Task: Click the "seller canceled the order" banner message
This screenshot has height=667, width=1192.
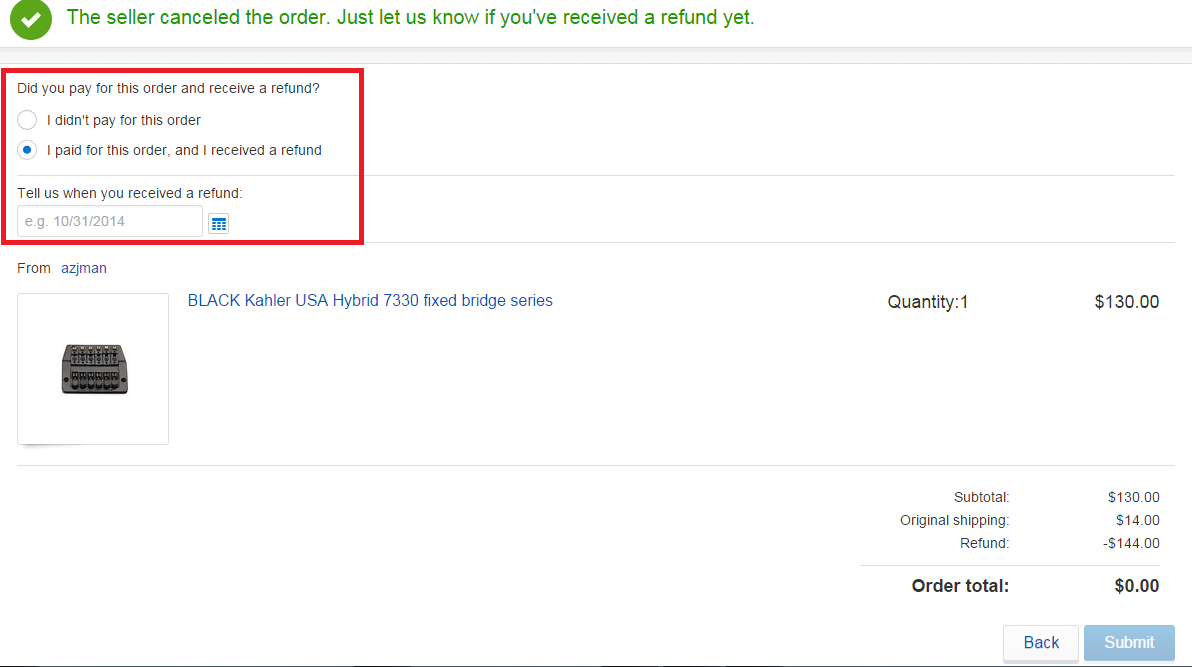Action: (x=411, y=17)
